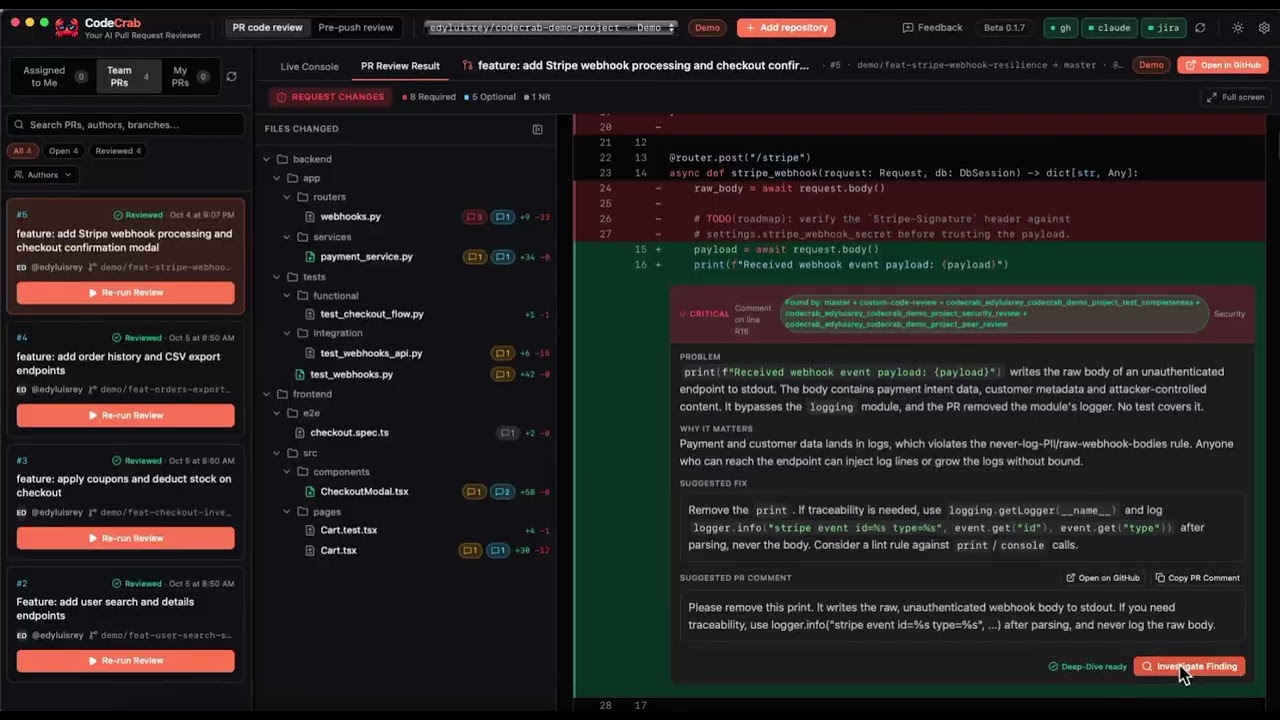Click red comment badge on webhooks.py
Image resolution: width=1280 pixels, height=720 pixels.
(x=474, y=217)
